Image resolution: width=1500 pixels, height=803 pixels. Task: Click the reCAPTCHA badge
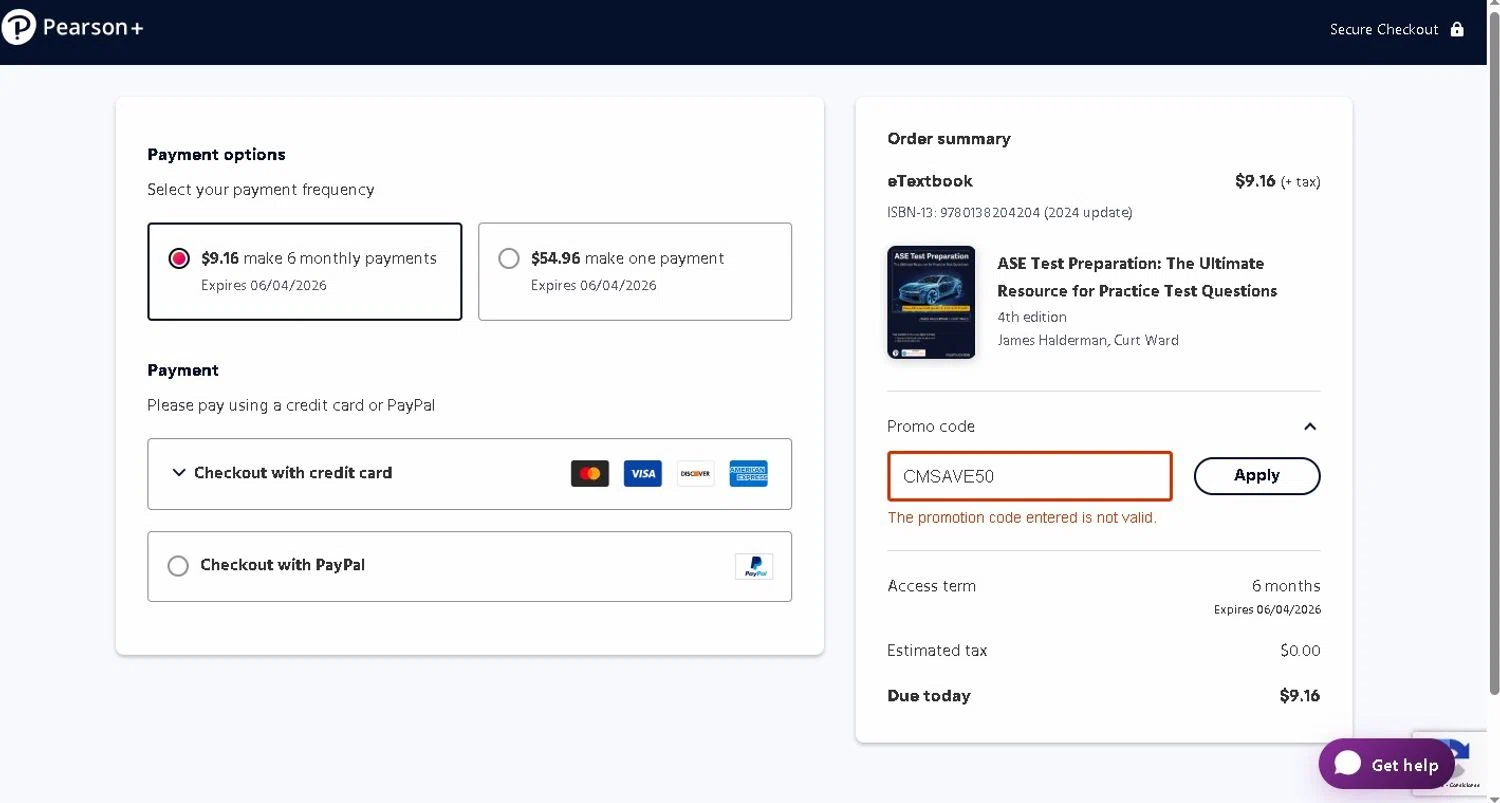1465,764
